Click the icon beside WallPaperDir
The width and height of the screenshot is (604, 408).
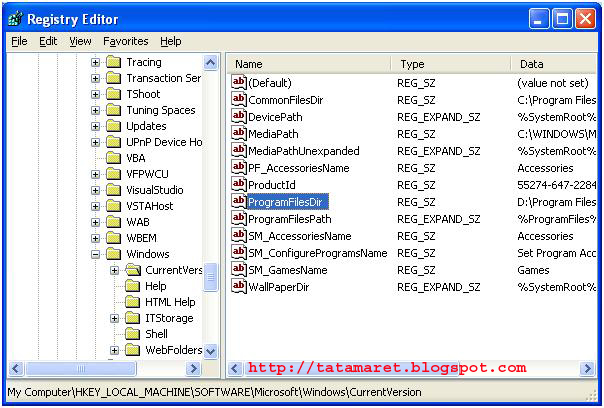click(239, 286)
